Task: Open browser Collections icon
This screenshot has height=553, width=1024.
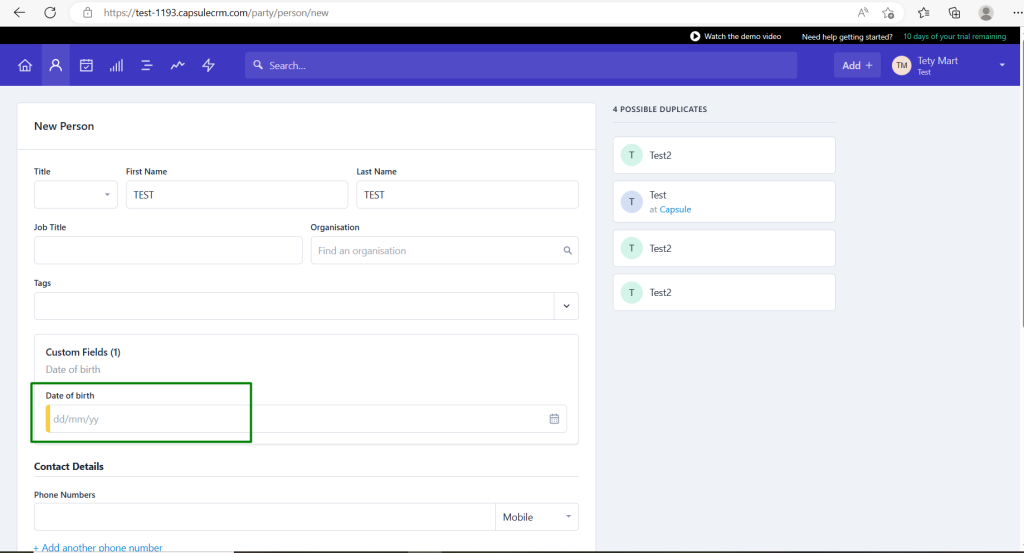Action: pos(954,12)
